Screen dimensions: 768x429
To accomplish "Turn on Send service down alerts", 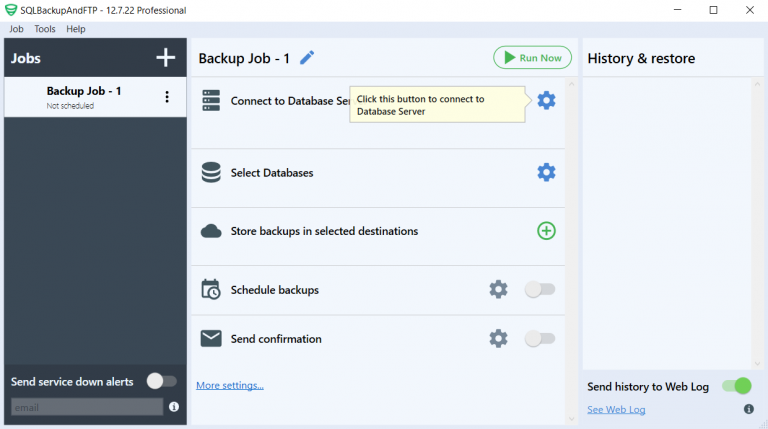I will pyautogui.click(x=162, y=381).
